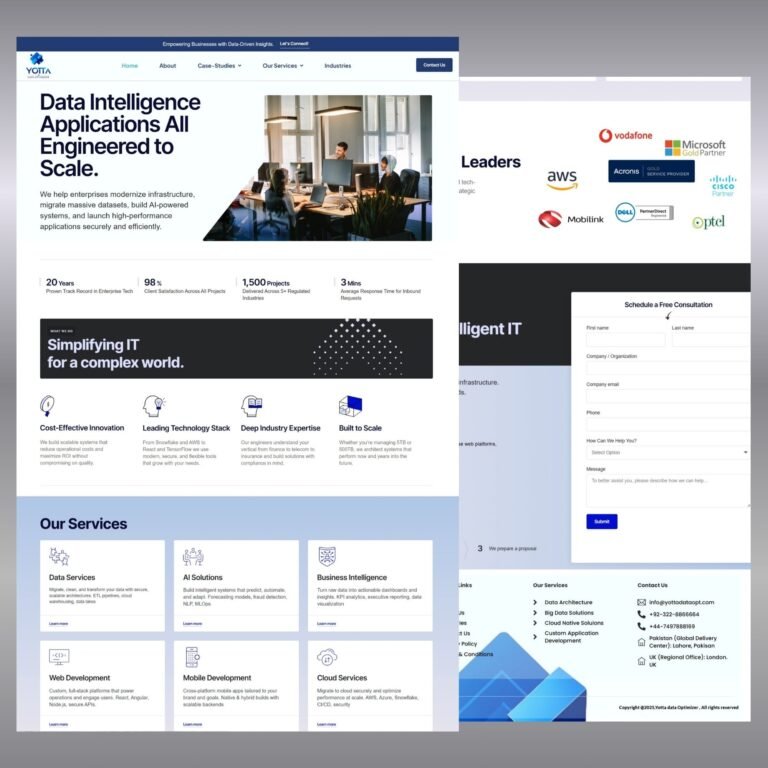Click the AI Solutions card icon
768x768 pixels.
click(193, 557)
